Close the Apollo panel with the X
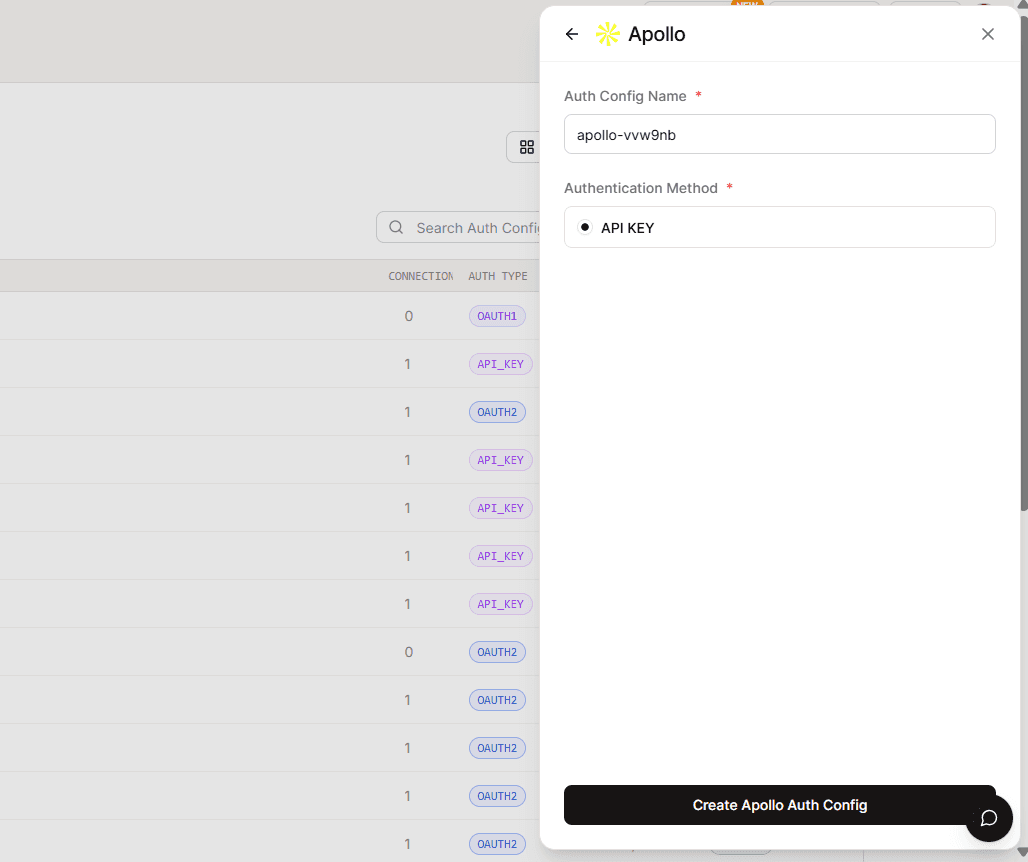1028x862 pixels. [x=987, y=34]
